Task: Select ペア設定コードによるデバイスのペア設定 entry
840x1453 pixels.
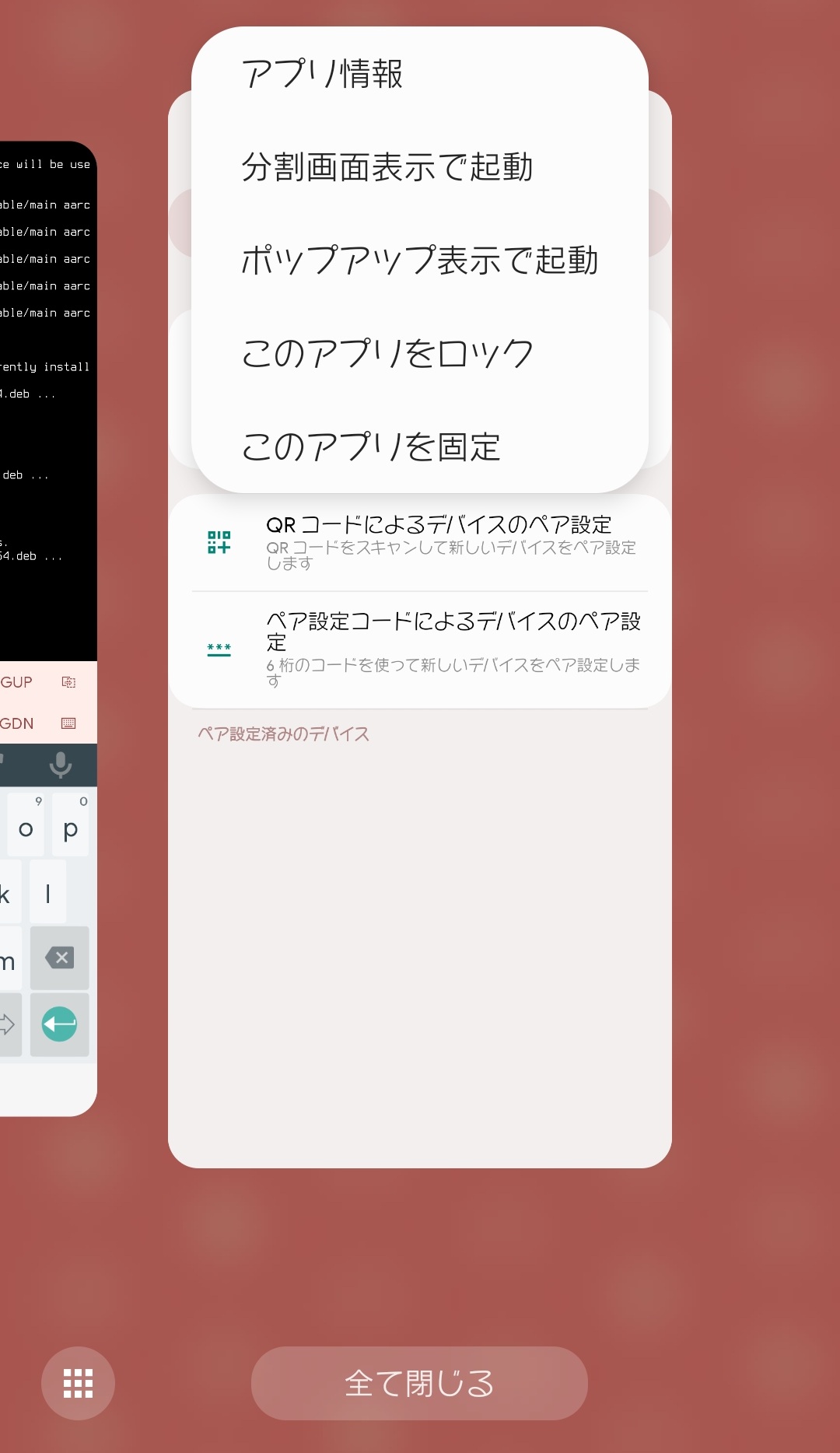Action: point(453,631)
